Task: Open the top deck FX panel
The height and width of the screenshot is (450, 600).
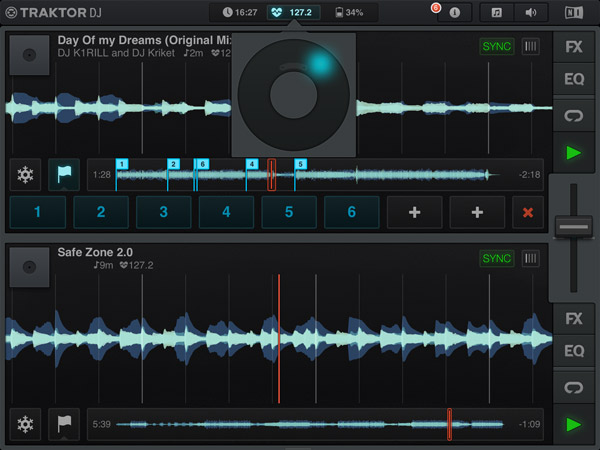Action: pos(574,47)
